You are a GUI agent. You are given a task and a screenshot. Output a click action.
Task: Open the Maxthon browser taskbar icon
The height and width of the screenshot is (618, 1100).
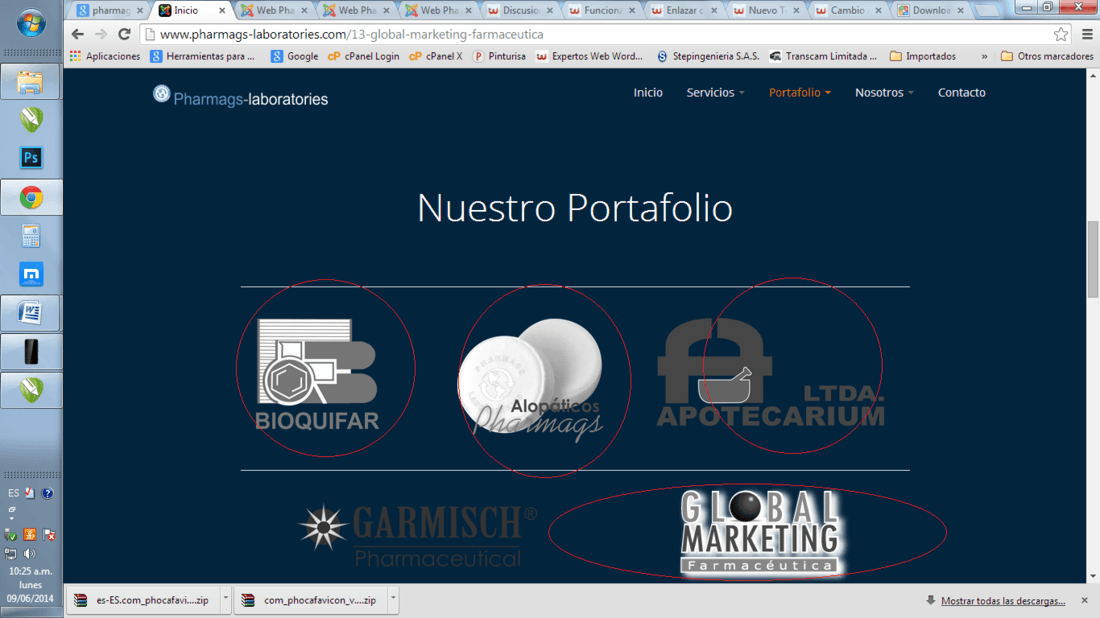pyautogui.click(x=31, y=274)
